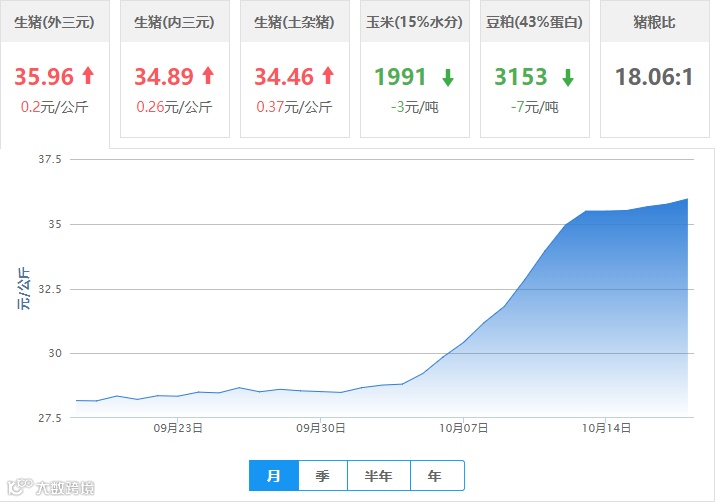715x502 pixels.
Task: Click the 10月14日 axis date label
Action: pos(606,428)
